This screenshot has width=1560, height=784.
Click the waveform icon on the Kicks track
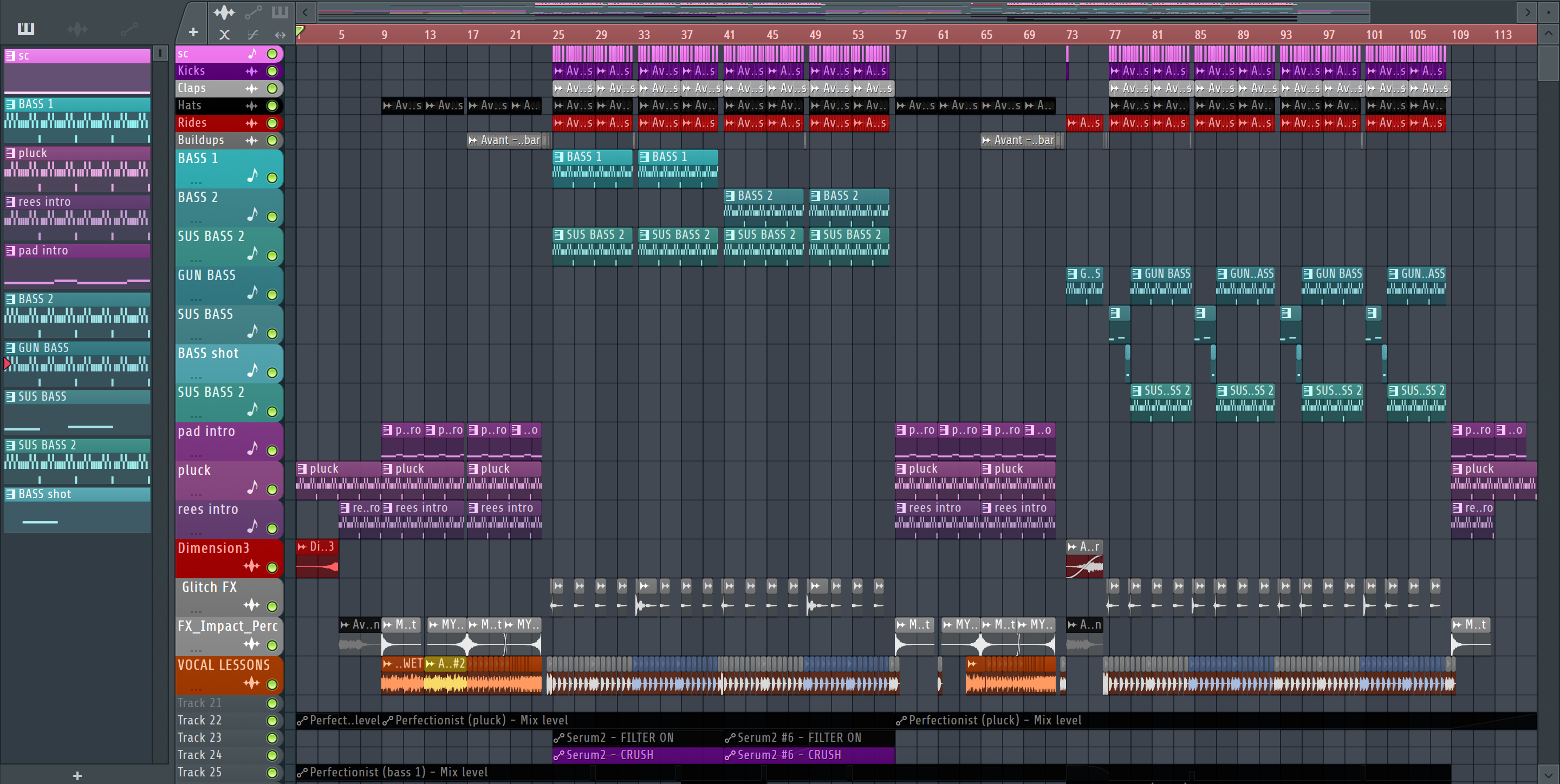251,71
